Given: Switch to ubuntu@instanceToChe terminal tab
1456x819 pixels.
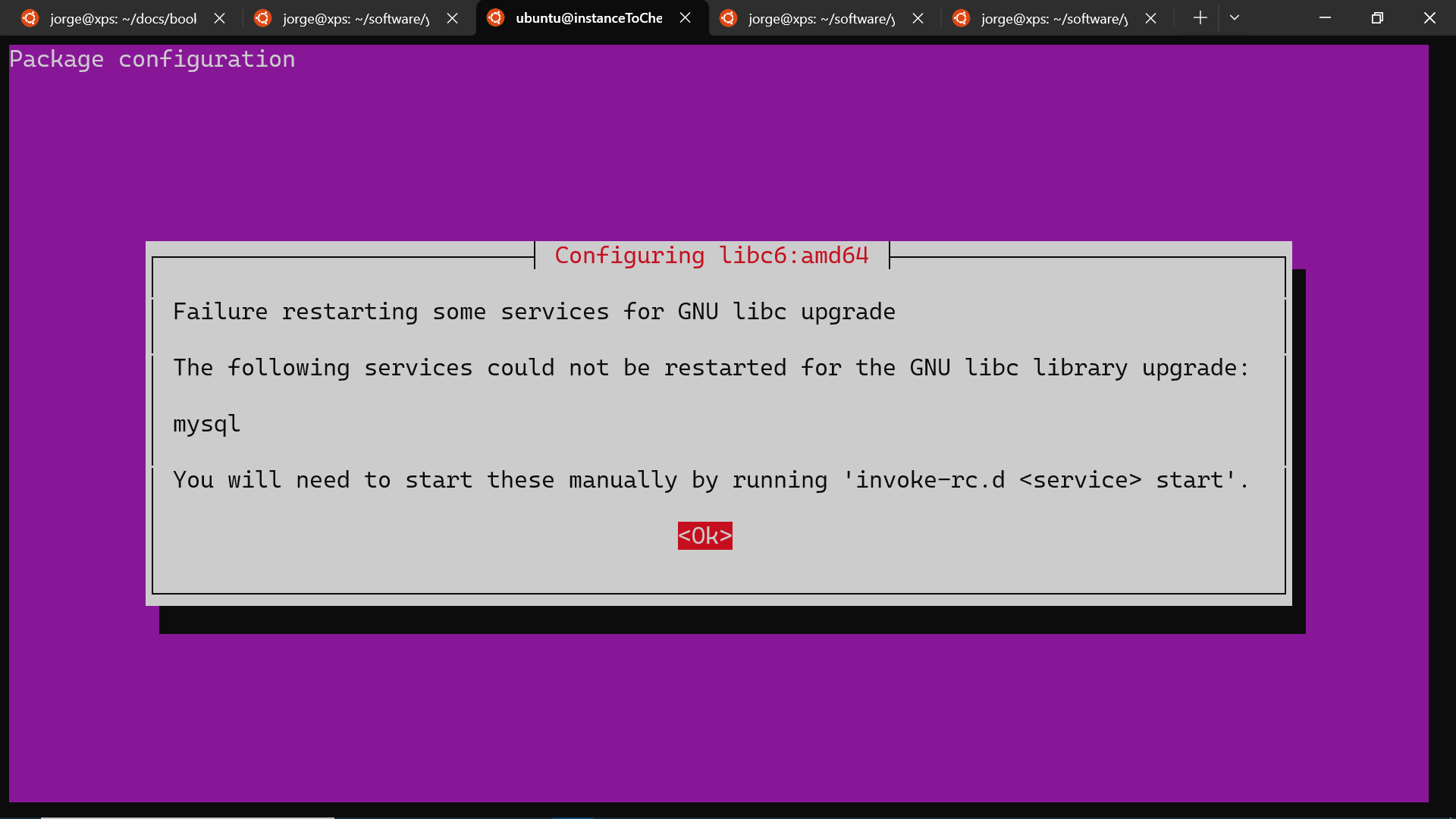Looking at the screenshot, I should pos(591,18).
